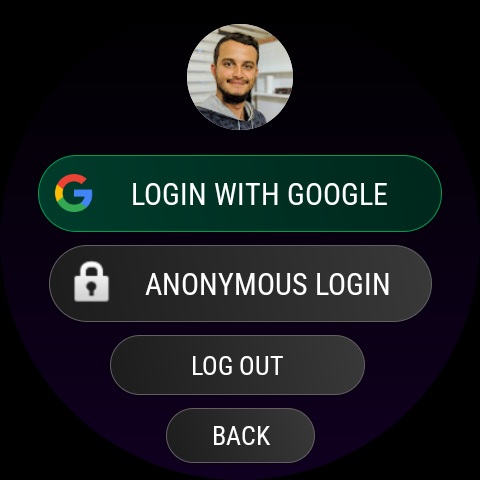Screen dimensions: 480x480
Task: Select the LOGIN WITH GOOGLE button
Action: coord(240,193)
